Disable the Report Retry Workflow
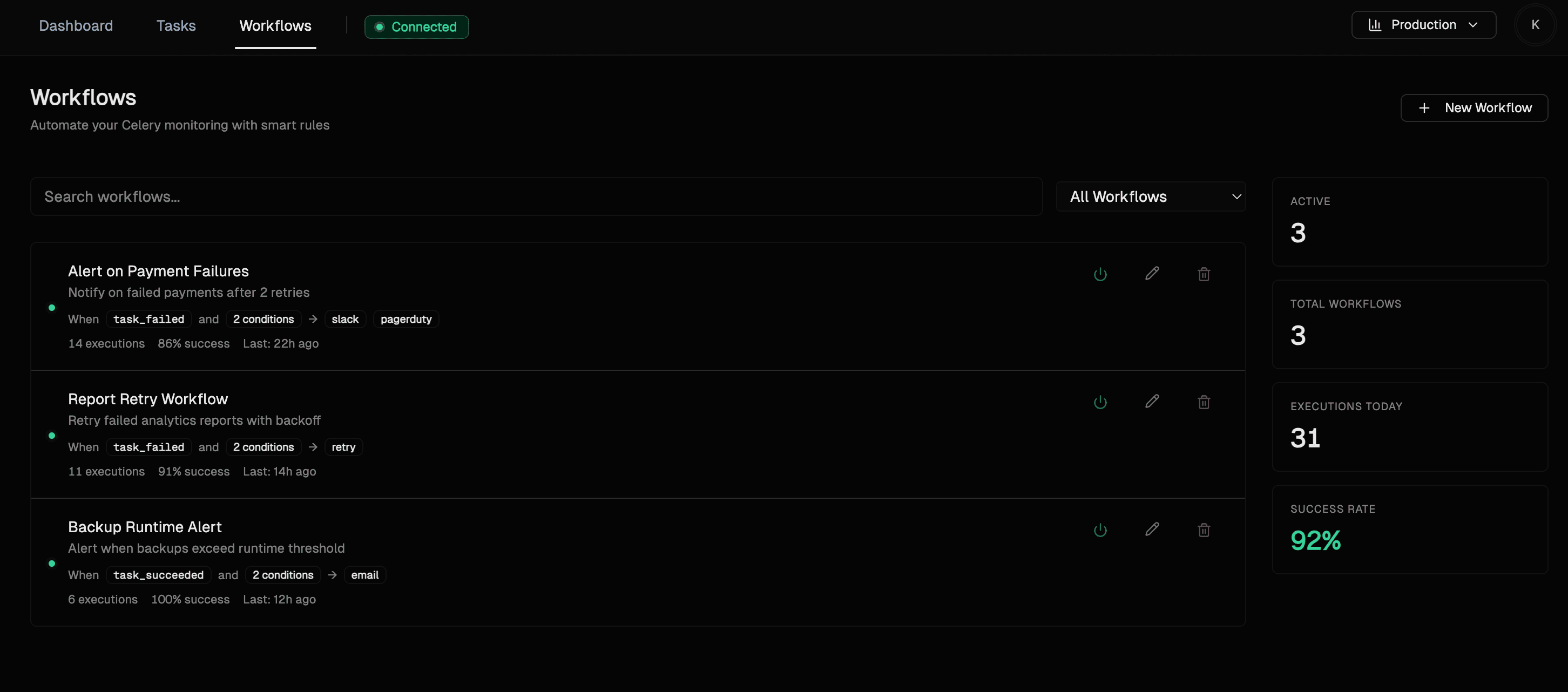This screenshot has height=692, width=1568. 1100,402
